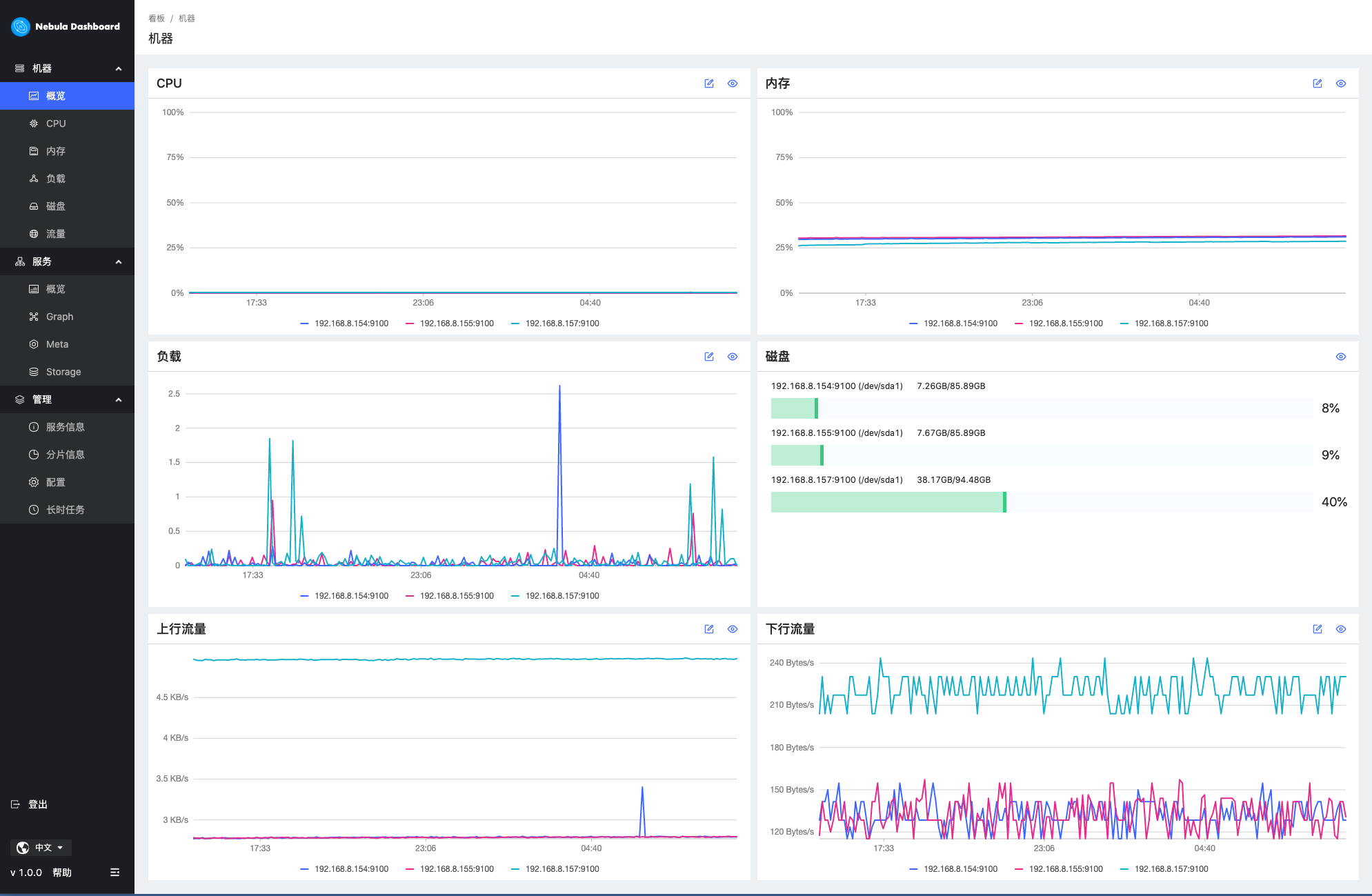Screen dimensions: 1372x896
Task: Click disk usage bar for 192.168.8.154:9100
Action: click(1042, 408)
